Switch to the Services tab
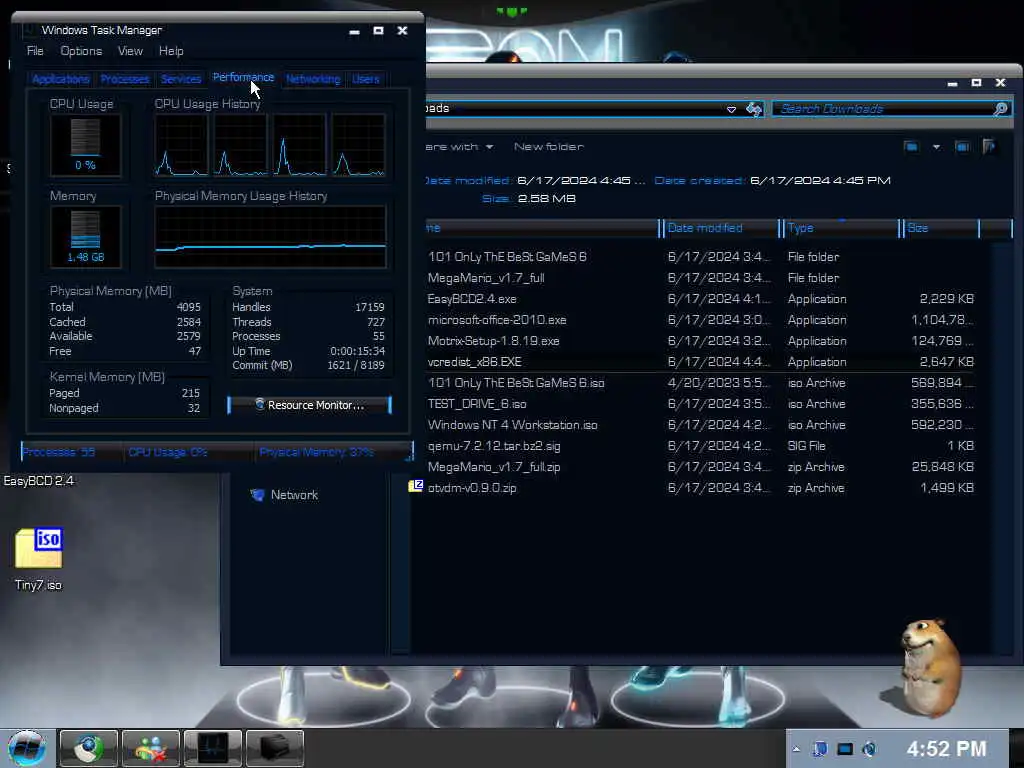The height and width of the screenshot is (768, 1024). coord(181,79)
